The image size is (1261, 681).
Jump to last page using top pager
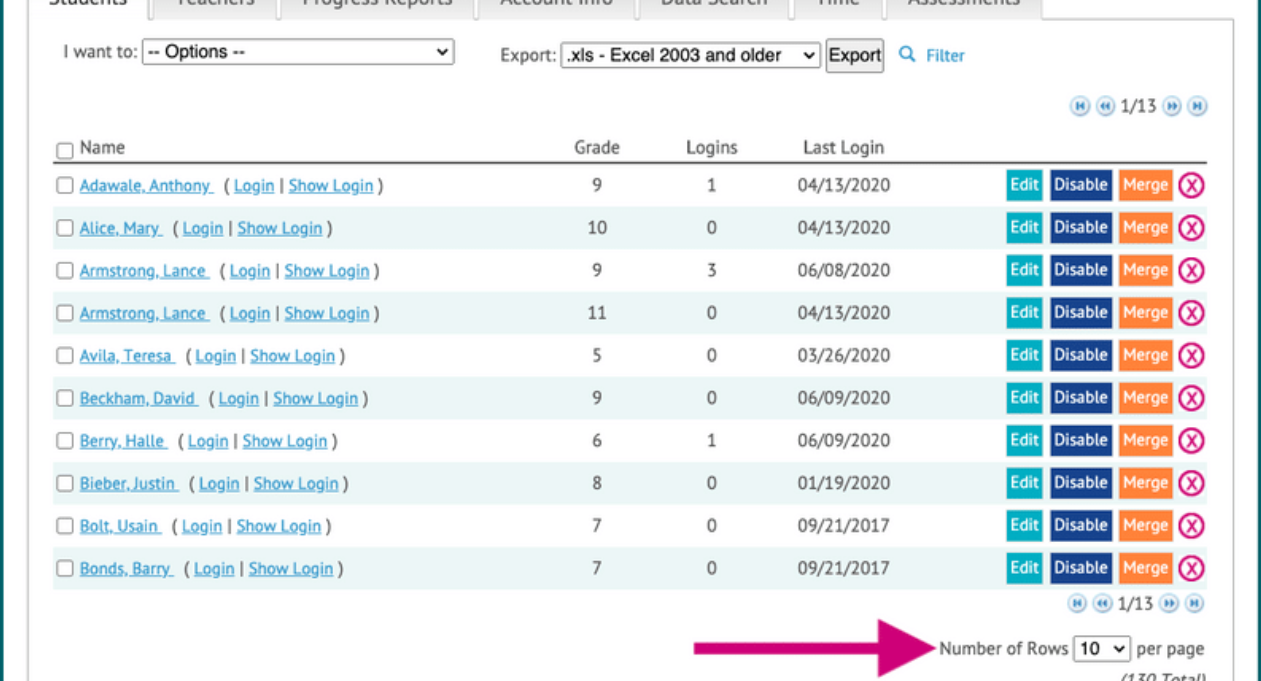coord(1197,106)
